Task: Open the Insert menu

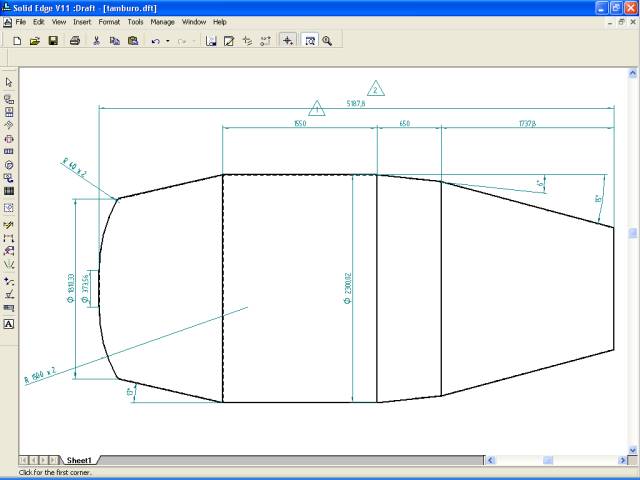Action: [82, 21]
